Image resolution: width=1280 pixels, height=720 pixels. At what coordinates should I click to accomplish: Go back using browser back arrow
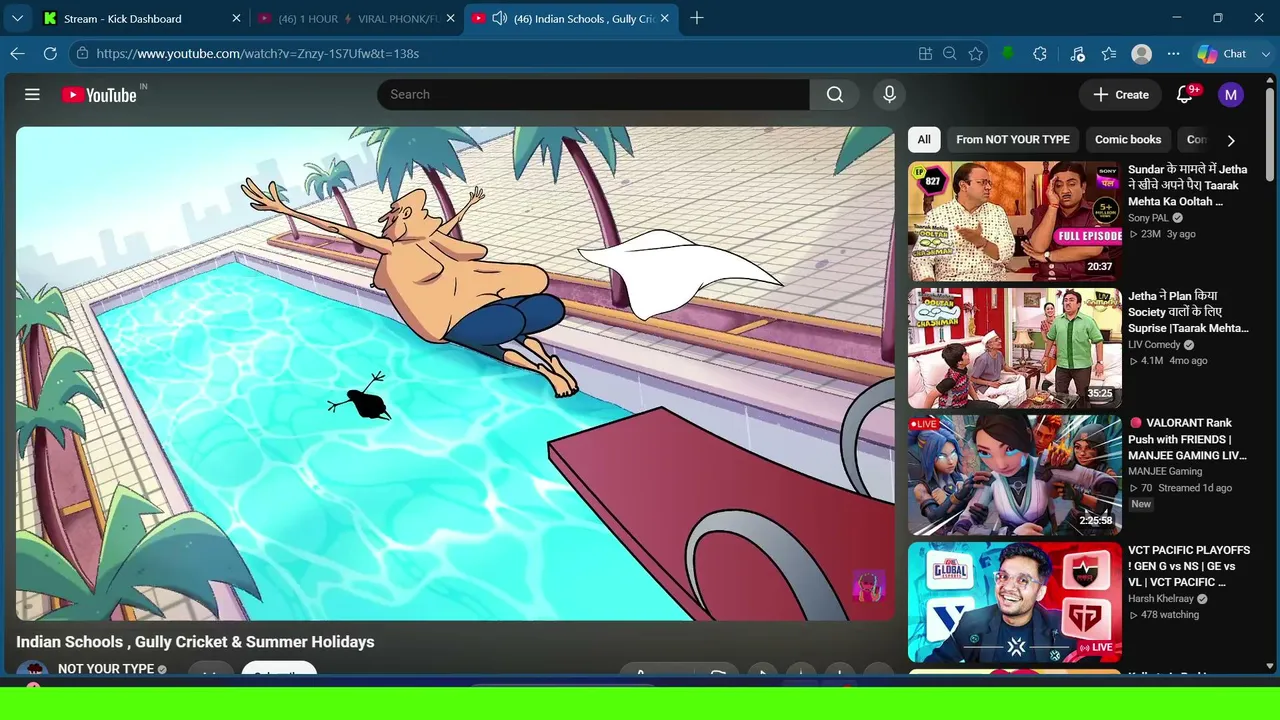(18, 54)
